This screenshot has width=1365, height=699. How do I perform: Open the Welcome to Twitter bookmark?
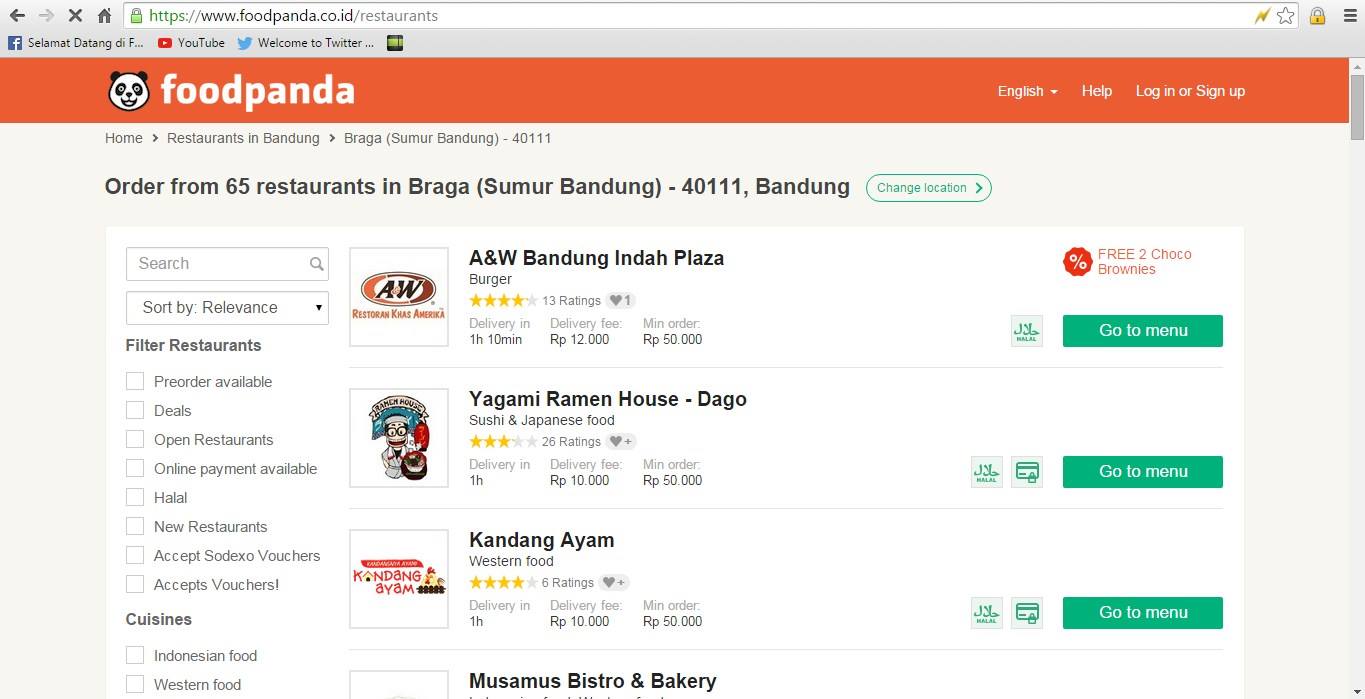306,43
